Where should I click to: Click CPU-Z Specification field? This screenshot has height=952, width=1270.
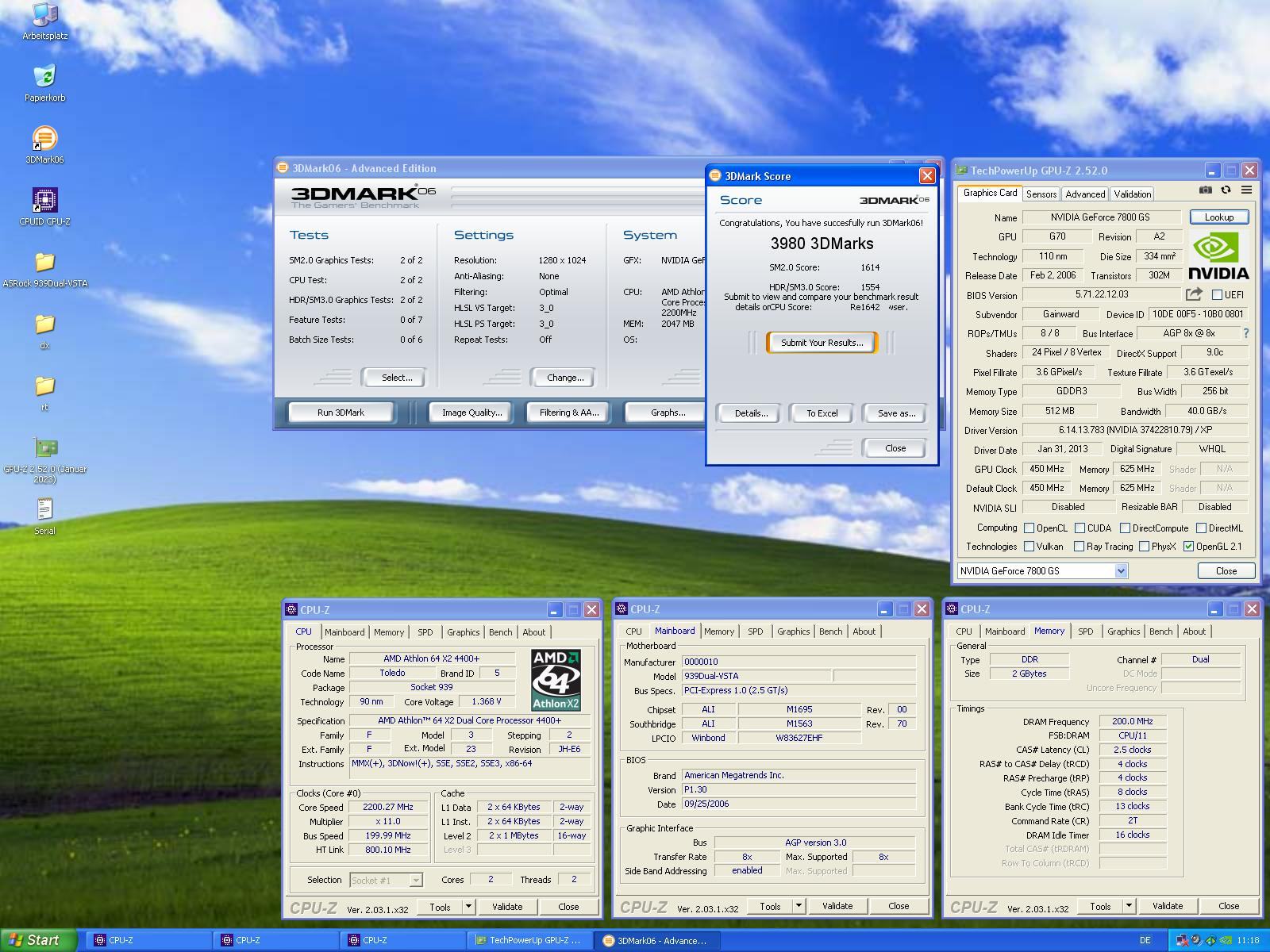pos(469,721)
